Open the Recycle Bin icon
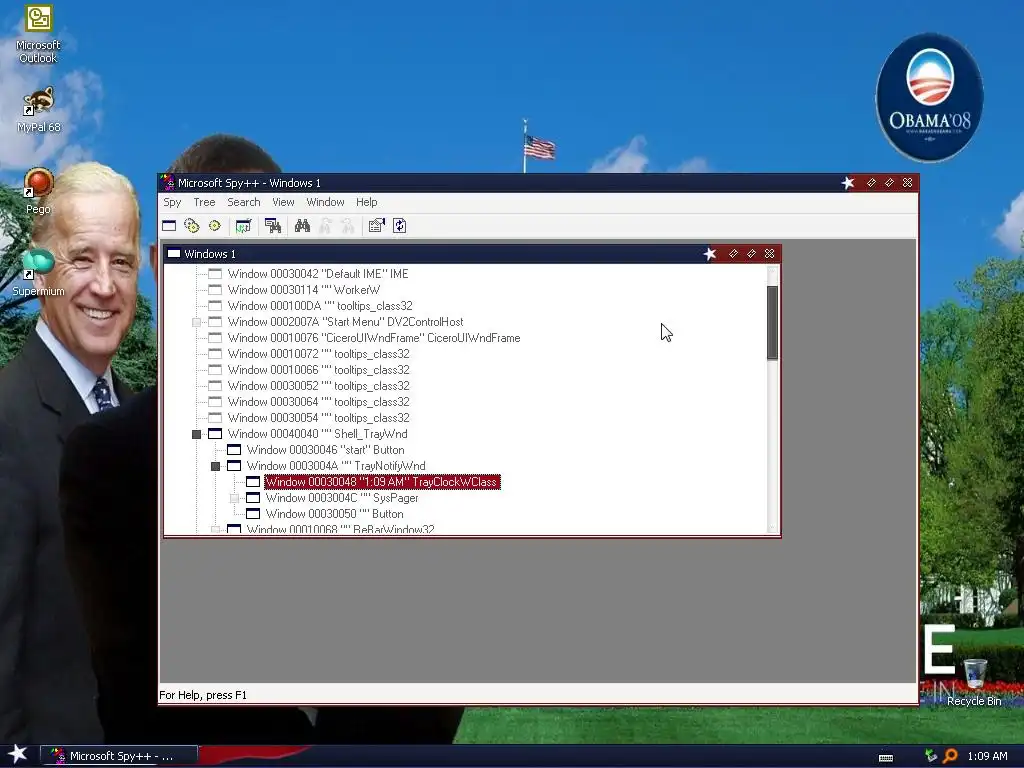Image resolution: width=1024 pixels, height=768 pixels. [974, 682]
